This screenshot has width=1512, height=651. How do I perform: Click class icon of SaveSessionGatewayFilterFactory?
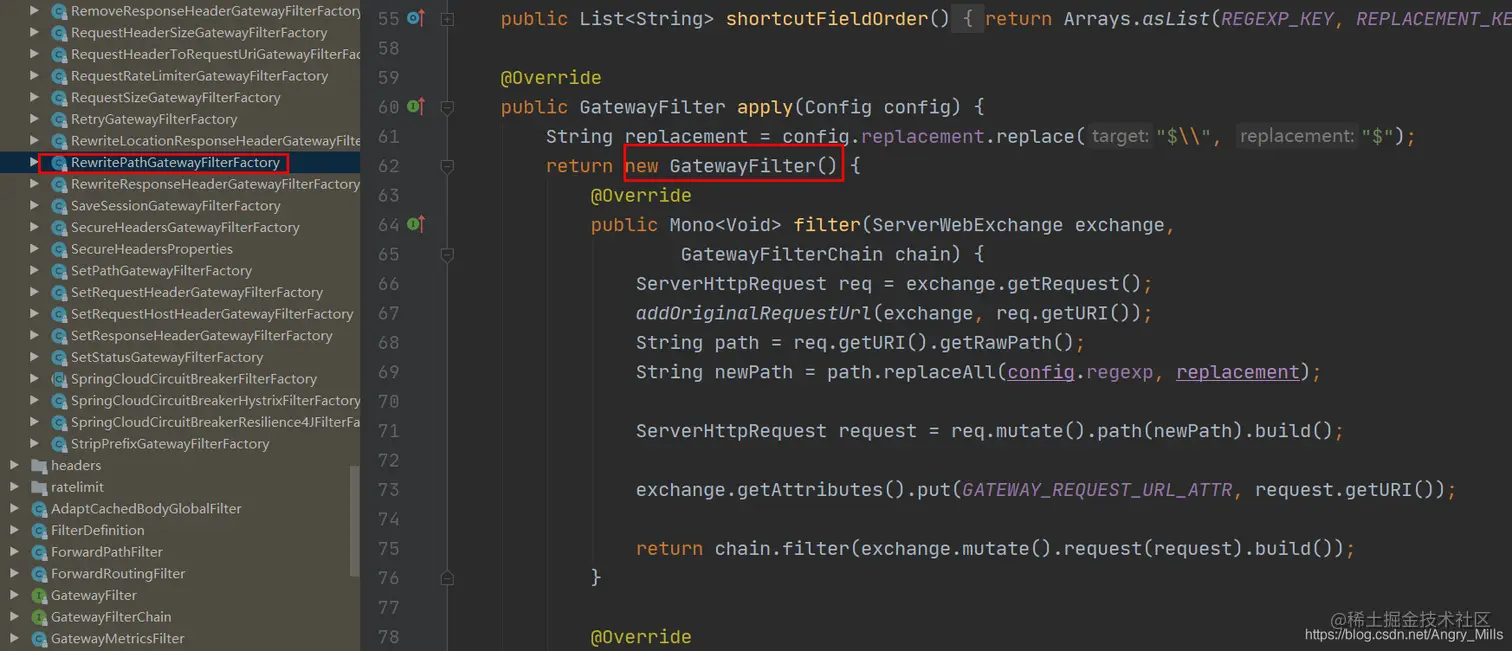tap(59, 206)
